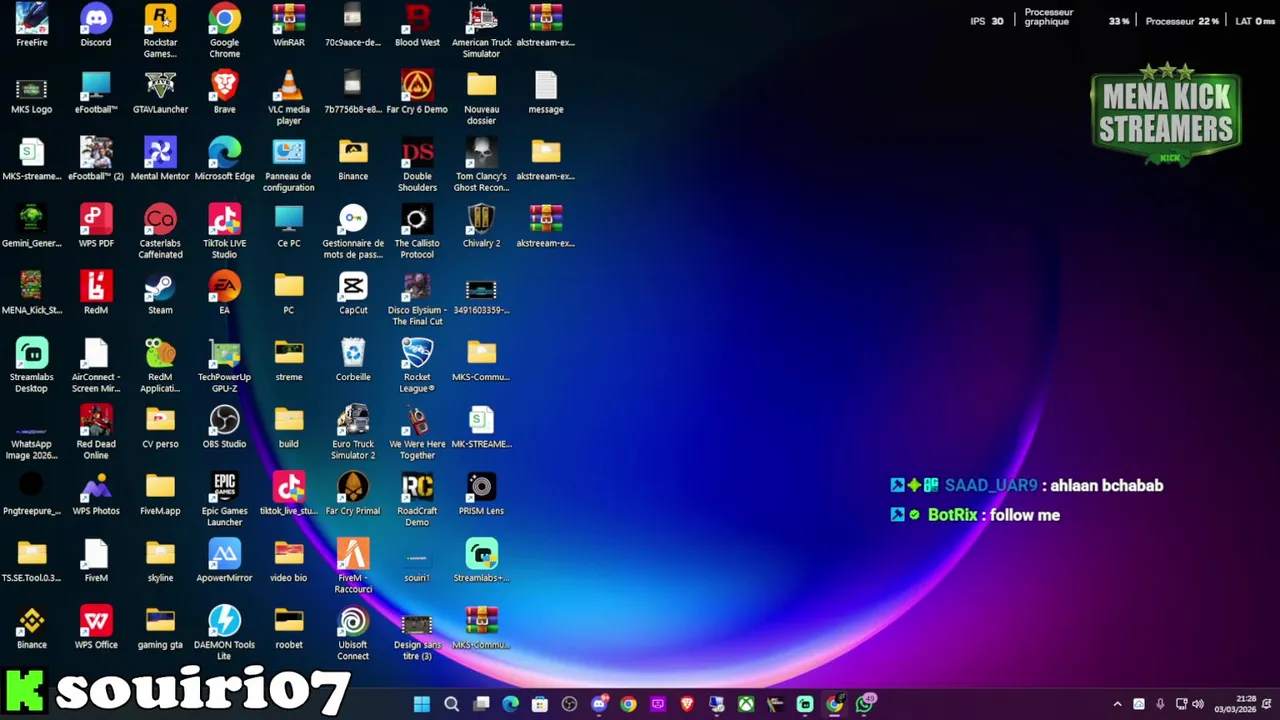1280x720 pixels.
Task: Select Far Cry Primal desktop icon
Action: (x=353, y=494)
